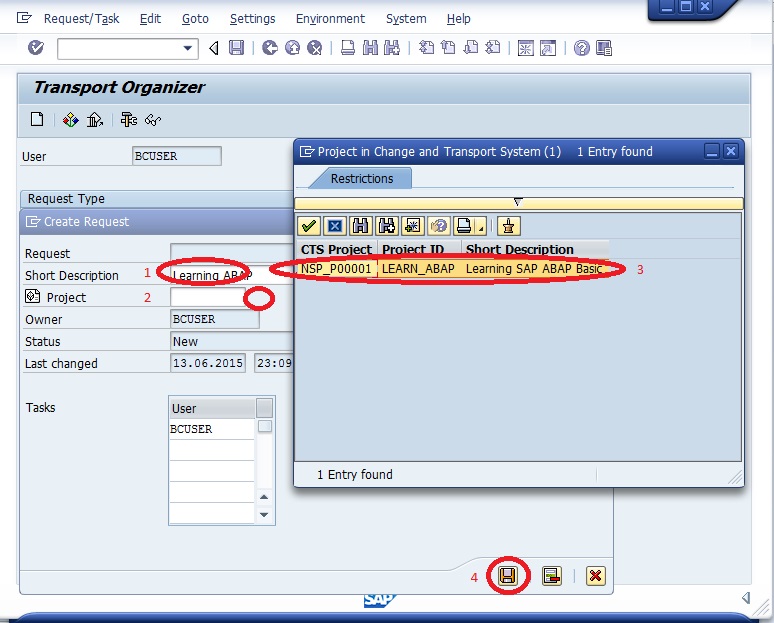This screenshot has height=623, width=774.
Task: Open the Request/Task menu
Action: point(81,19)
